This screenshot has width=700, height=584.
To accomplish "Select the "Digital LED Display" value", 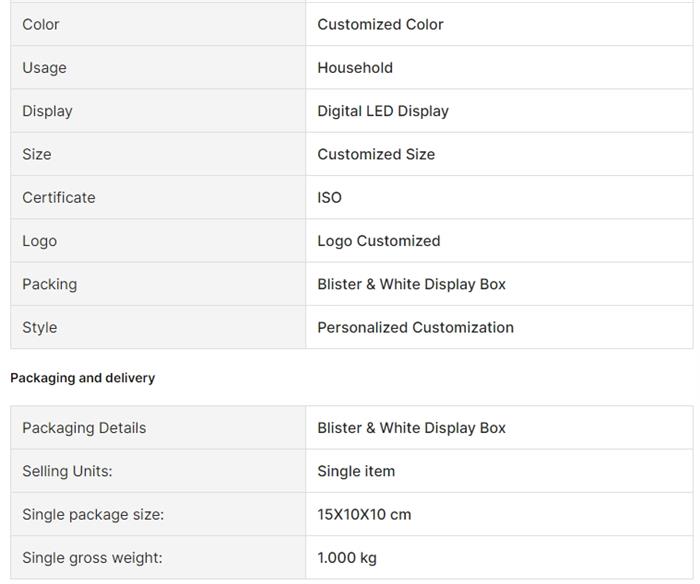I will pos(383,111).
